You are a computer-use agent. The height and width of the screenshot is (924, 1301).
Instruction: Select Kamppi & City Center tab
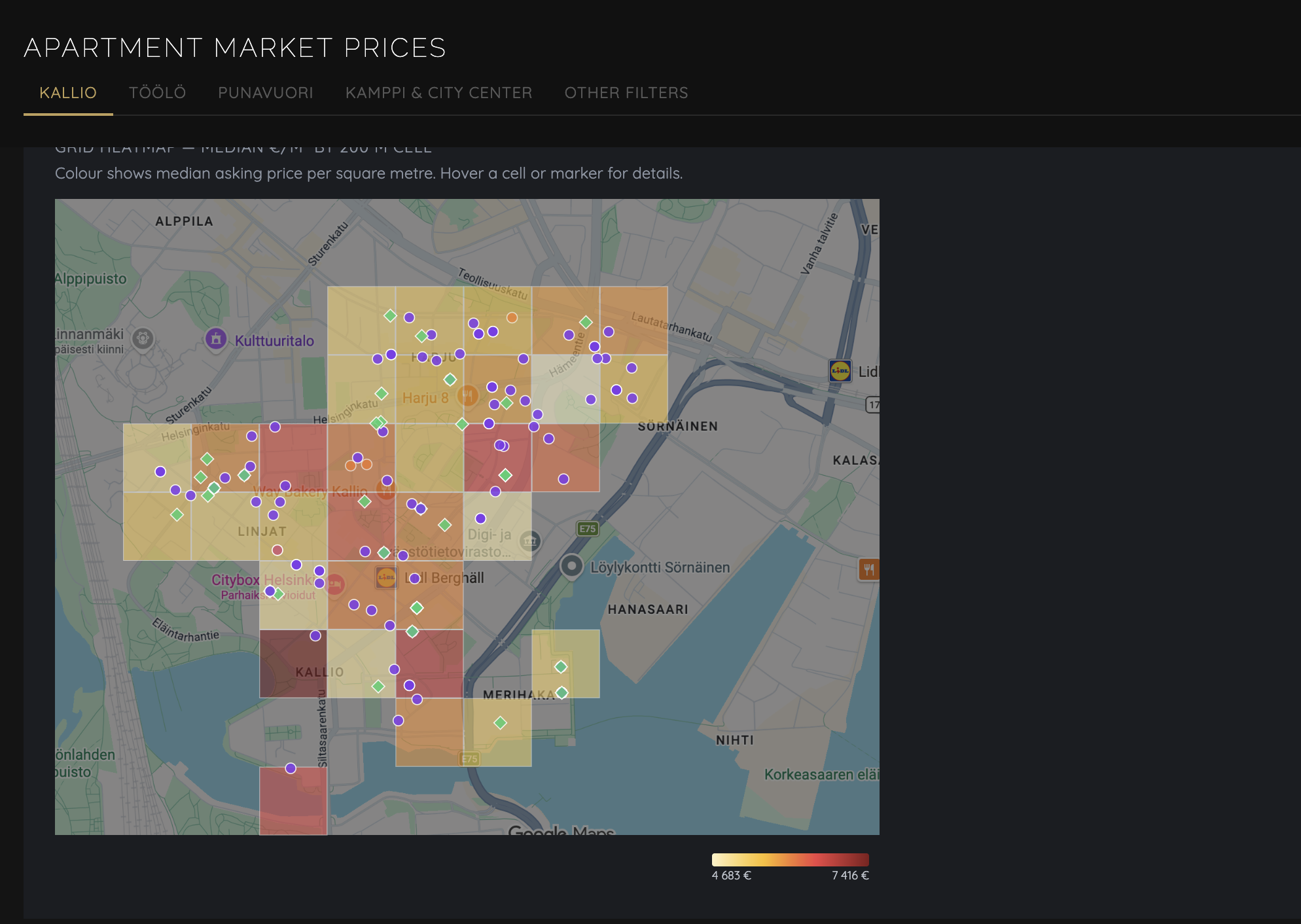tap(438, 93)
